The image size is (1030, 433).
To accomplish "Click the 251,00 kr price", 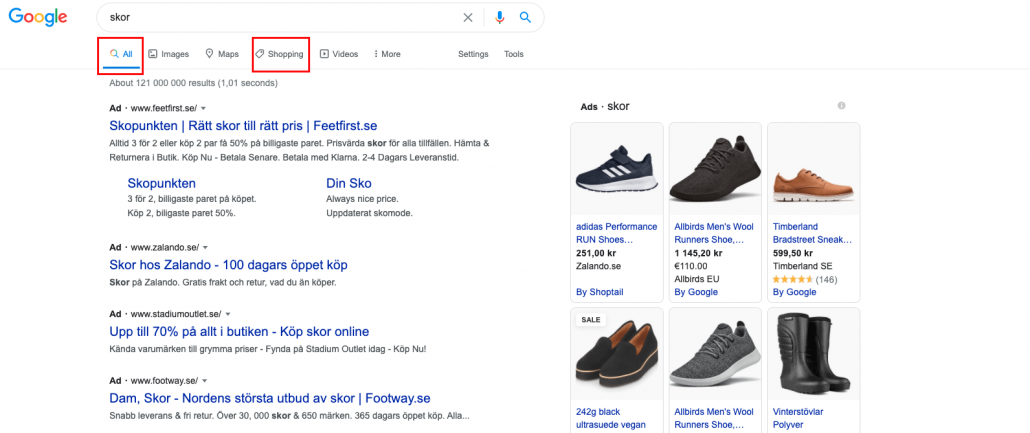I will 595,253.
